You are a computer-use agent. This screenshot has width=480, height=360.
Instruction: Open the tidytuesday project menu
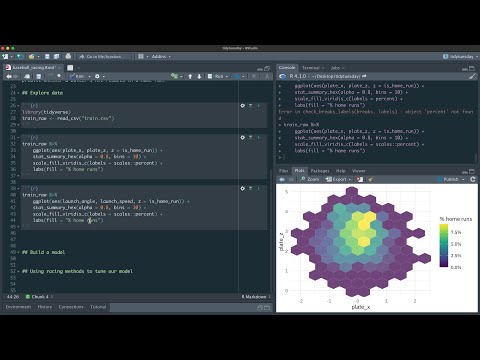pyautogui.click(x=461, y=56)
